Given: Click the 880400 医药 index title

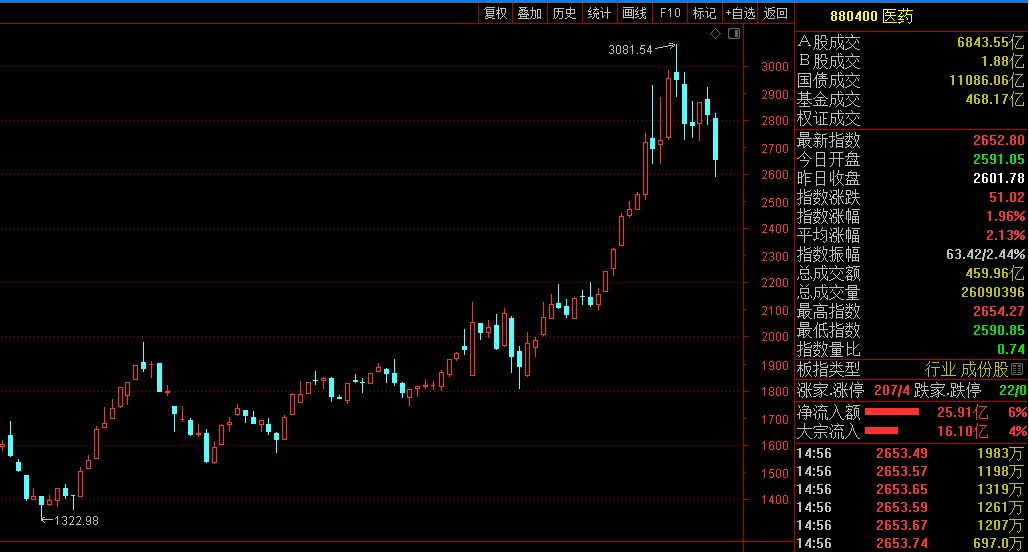Looking at the screenshot, I should pos(871,16).
